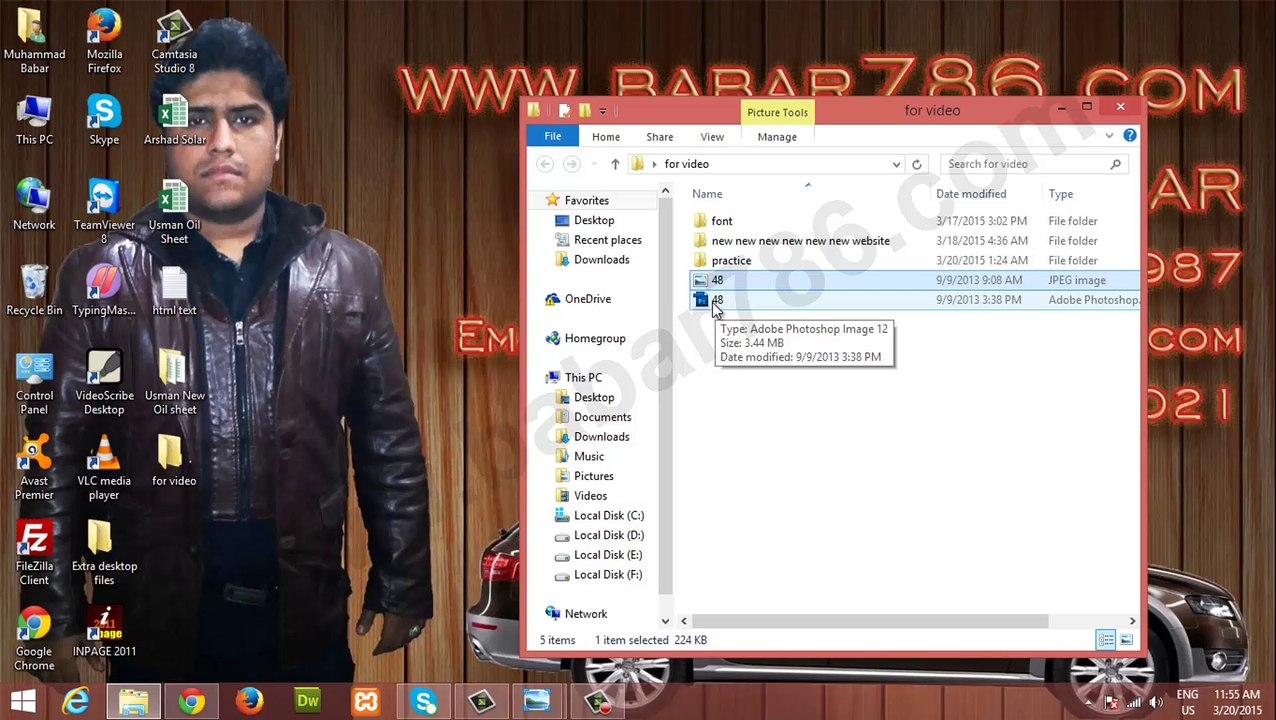Select the FileZilla Client desktop icon

pos(34,553)
